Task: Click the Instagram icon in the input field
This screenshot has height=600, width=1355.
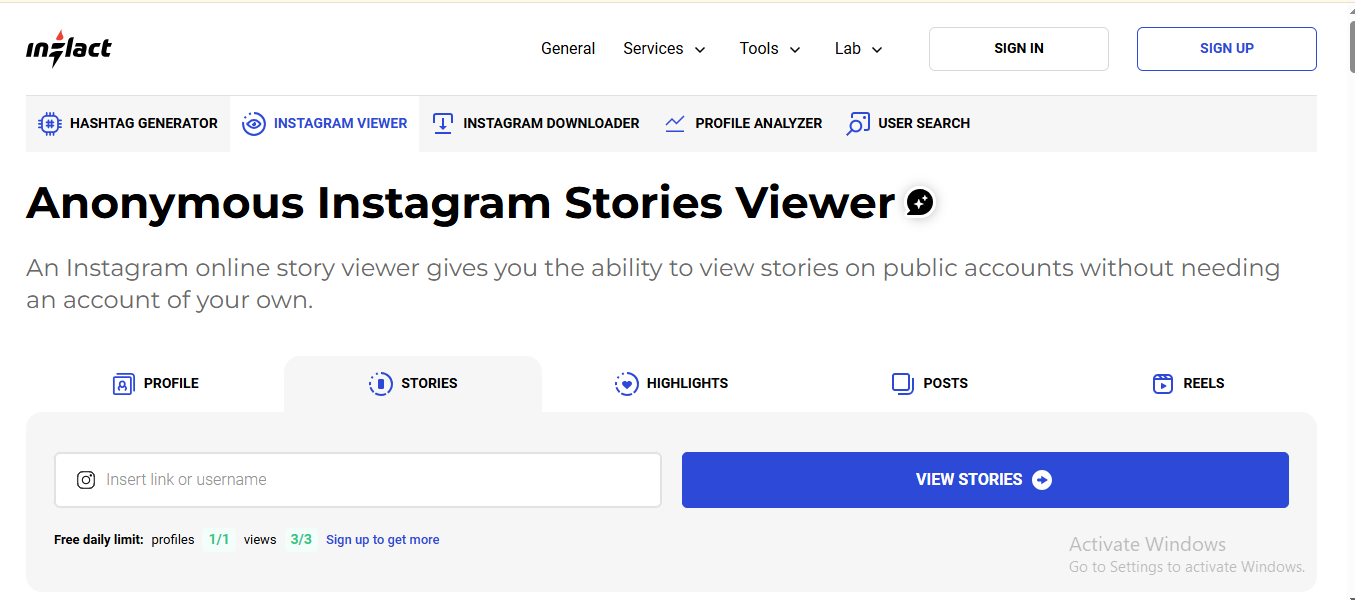Action: tap(86, 480)
